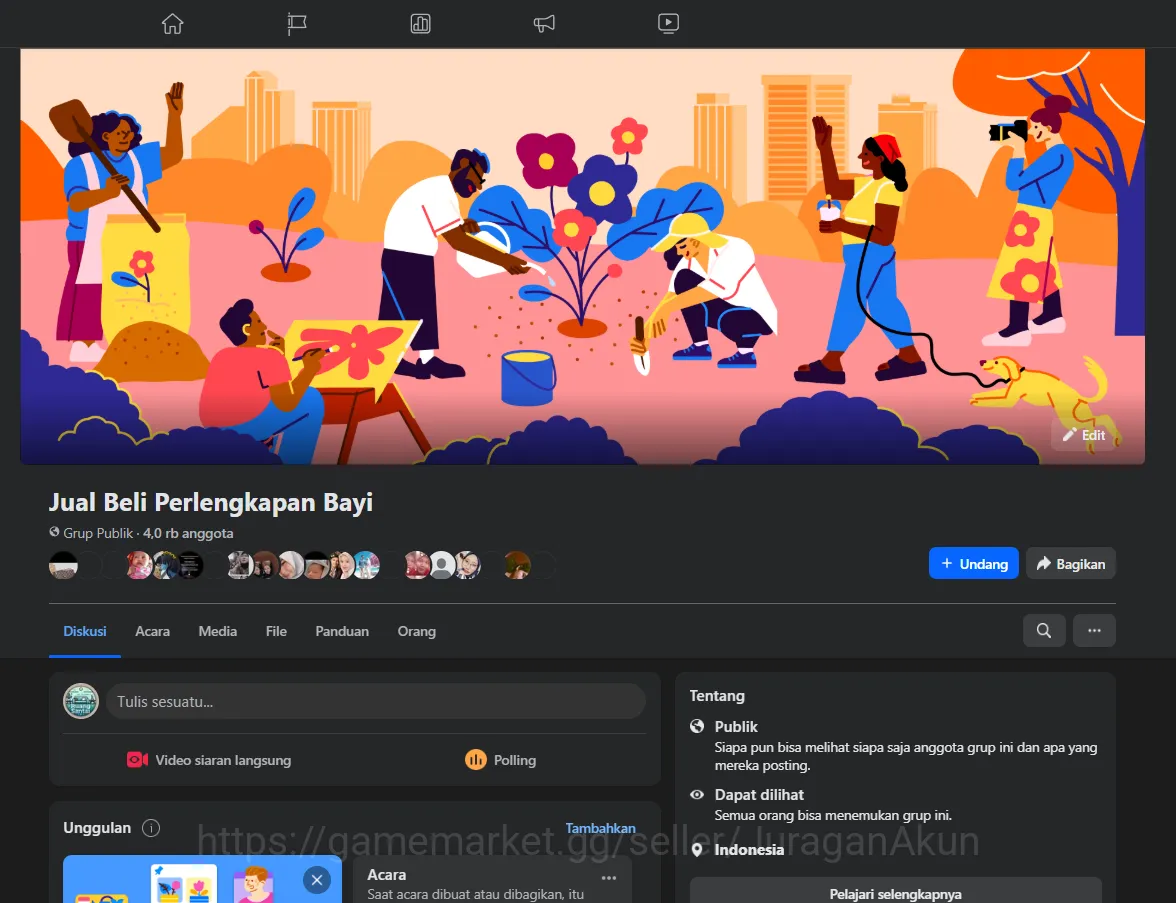This screenshot has height=903, width=1176.
Task: Open the Media tab
Action: click(218, 632)
